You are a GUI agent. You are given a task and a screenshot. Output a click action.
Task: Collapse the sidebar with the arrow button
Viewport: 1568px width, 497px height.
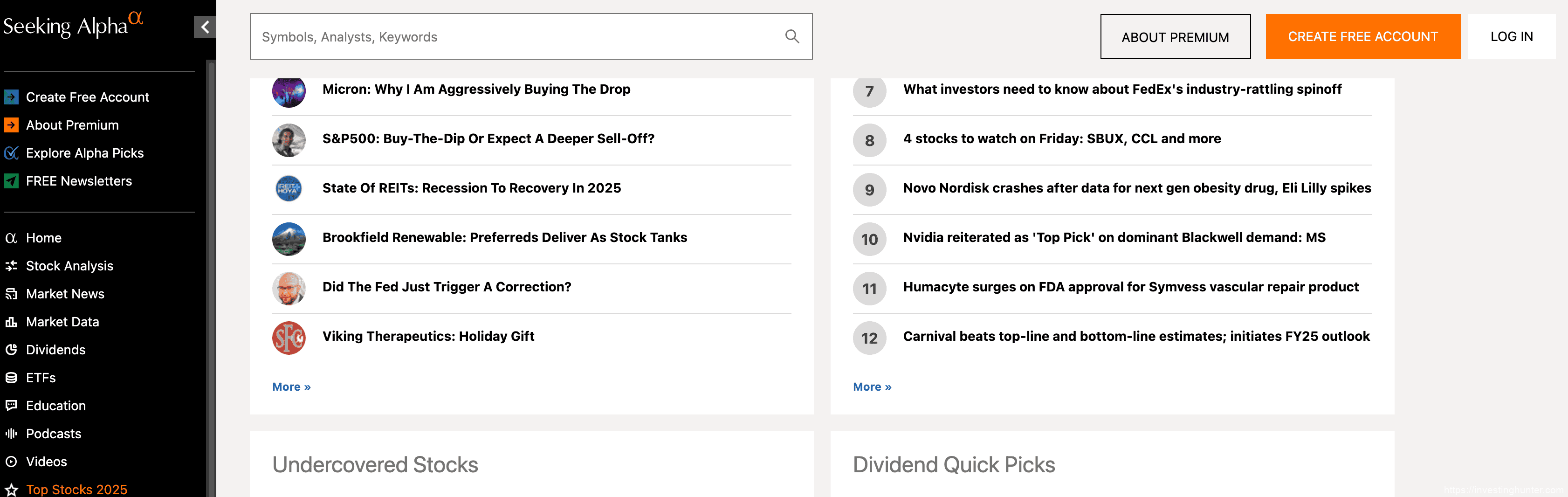coord(205,27)
